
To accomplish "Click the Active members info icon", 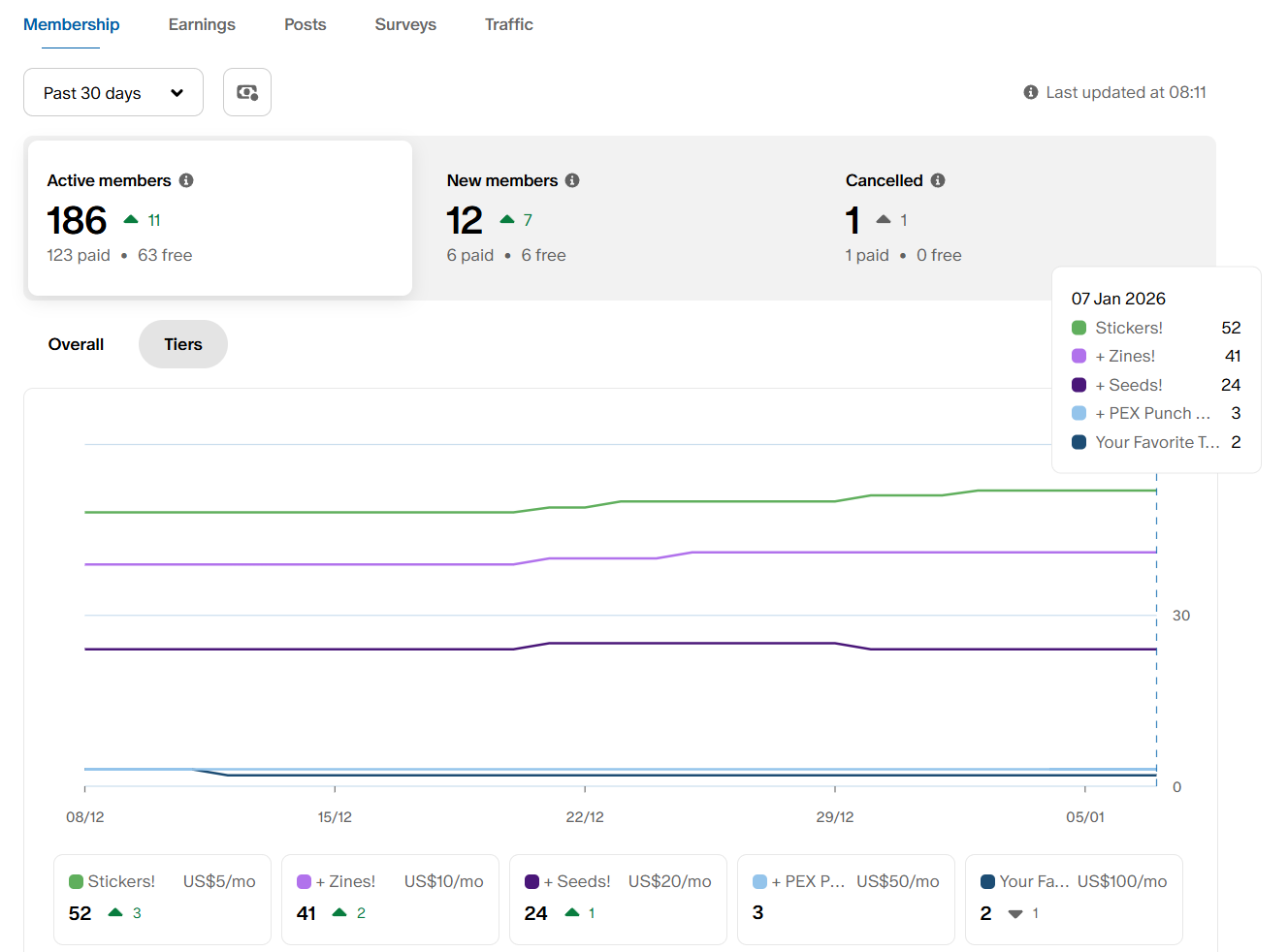I will coord(186,180).
